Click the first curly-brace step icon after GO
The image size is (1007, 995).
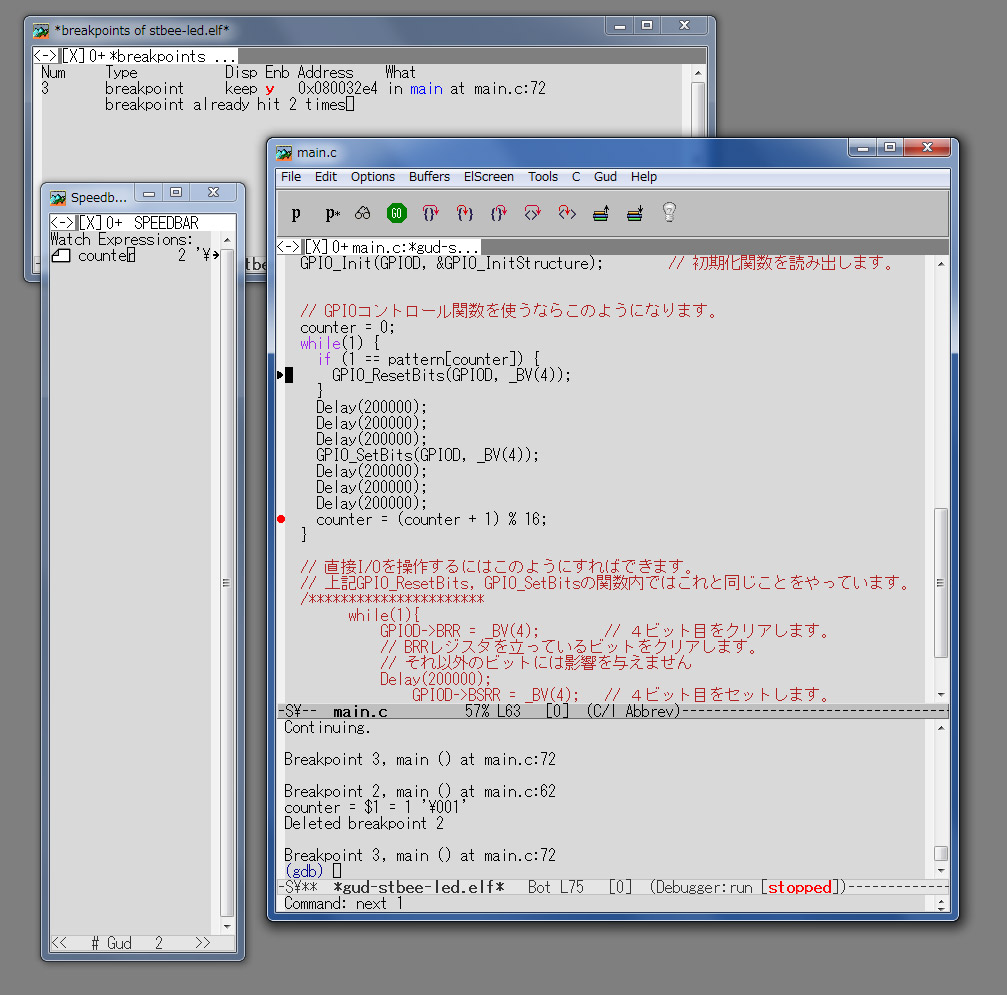pyautogui.click(x=430, y=213)
